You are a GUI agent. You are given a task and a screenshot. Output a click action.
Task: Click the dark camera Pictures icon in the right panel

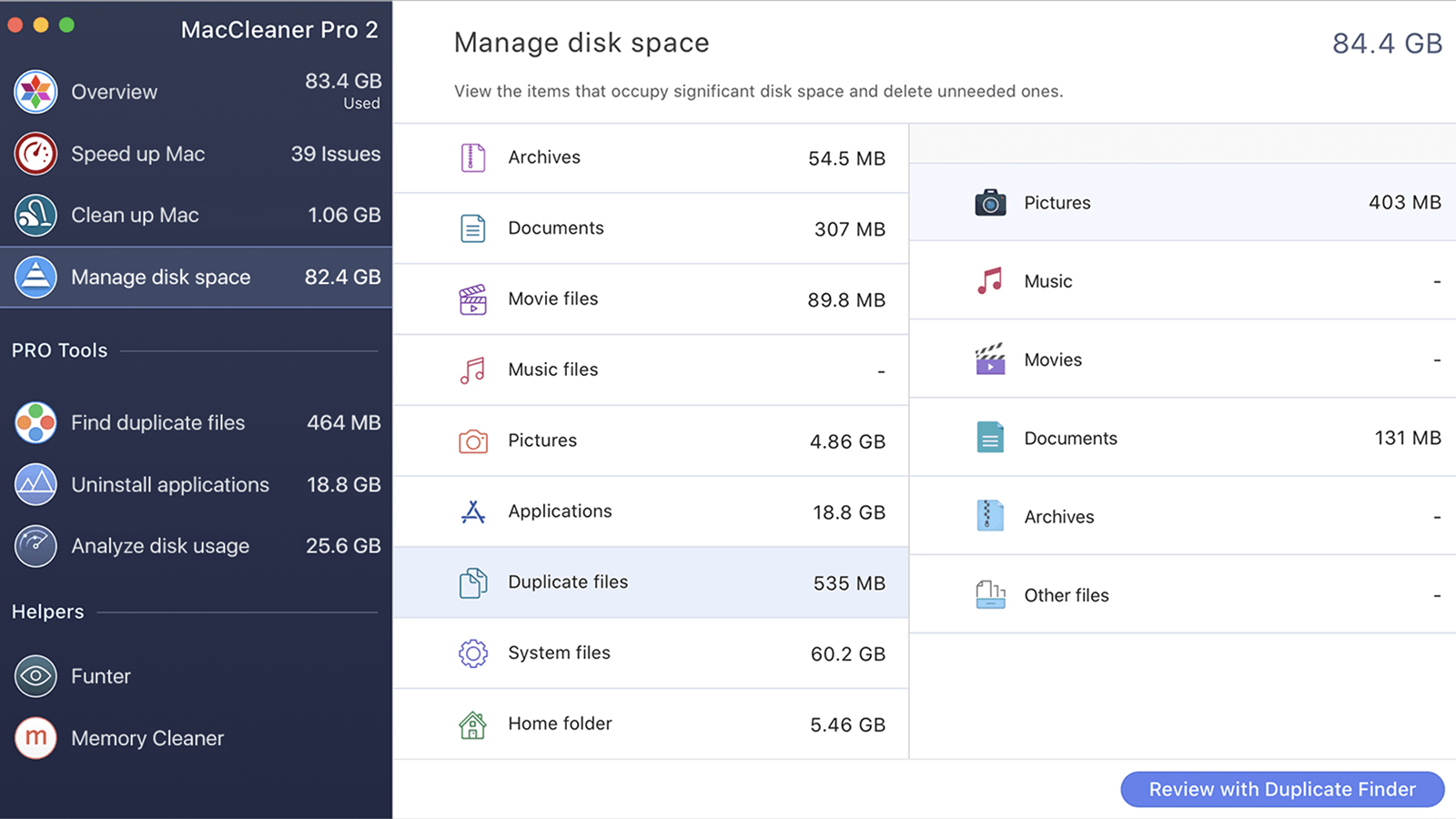(990, 202)
